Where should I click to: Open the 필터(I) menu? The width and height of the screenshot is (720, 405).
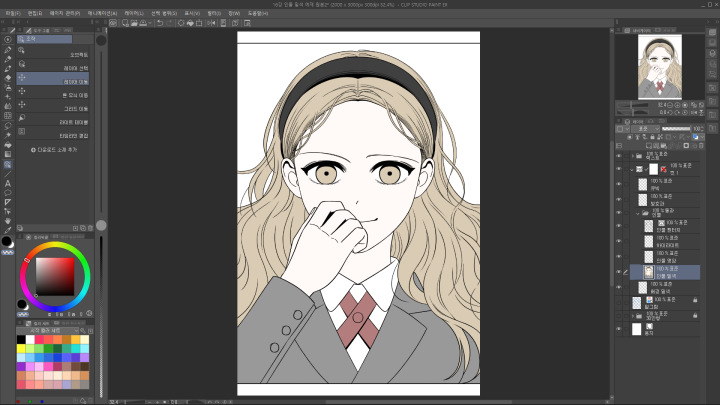[214, 13]
